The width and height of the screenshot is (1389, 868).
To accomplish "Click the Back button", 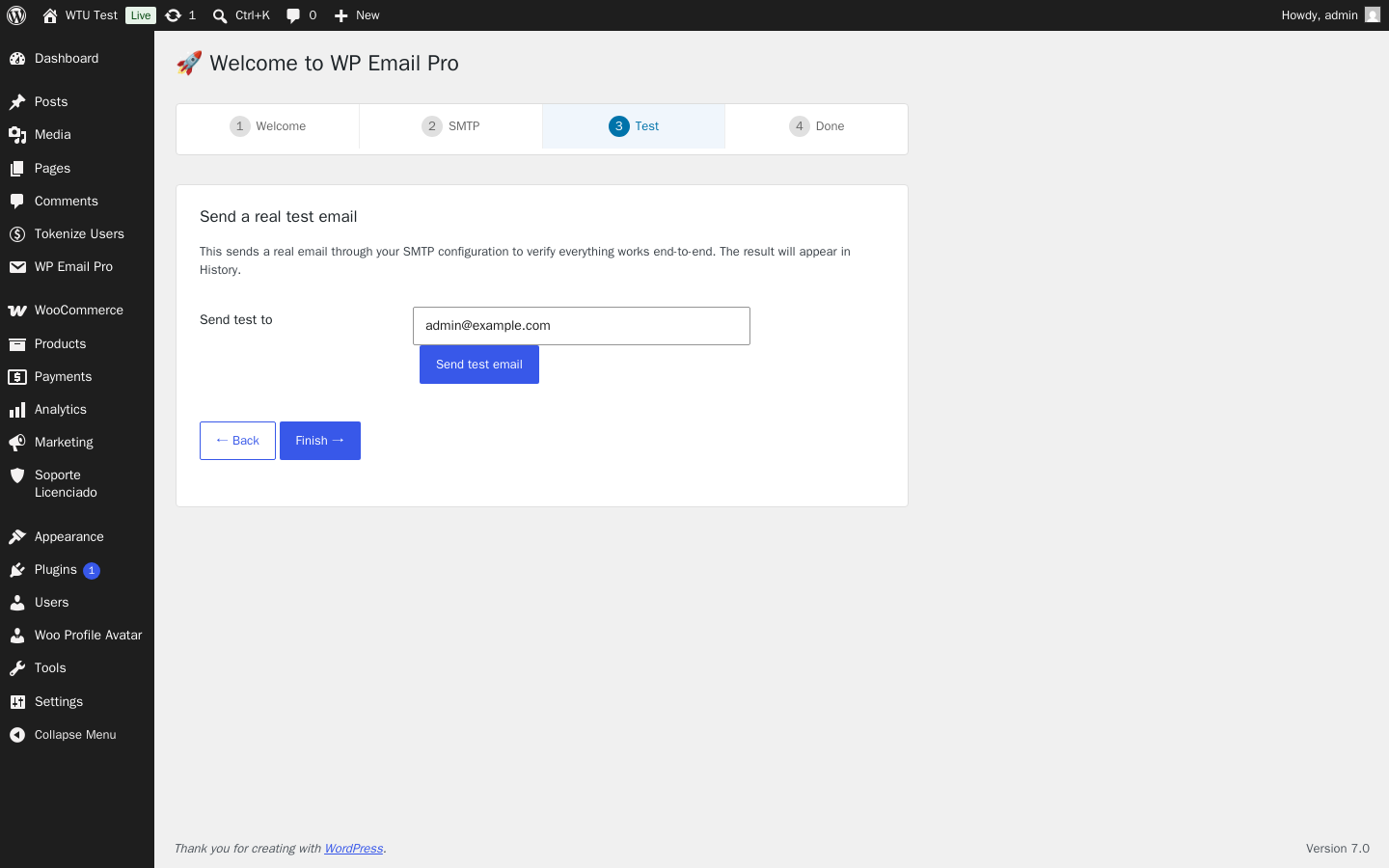I will (x=237, y=441).
